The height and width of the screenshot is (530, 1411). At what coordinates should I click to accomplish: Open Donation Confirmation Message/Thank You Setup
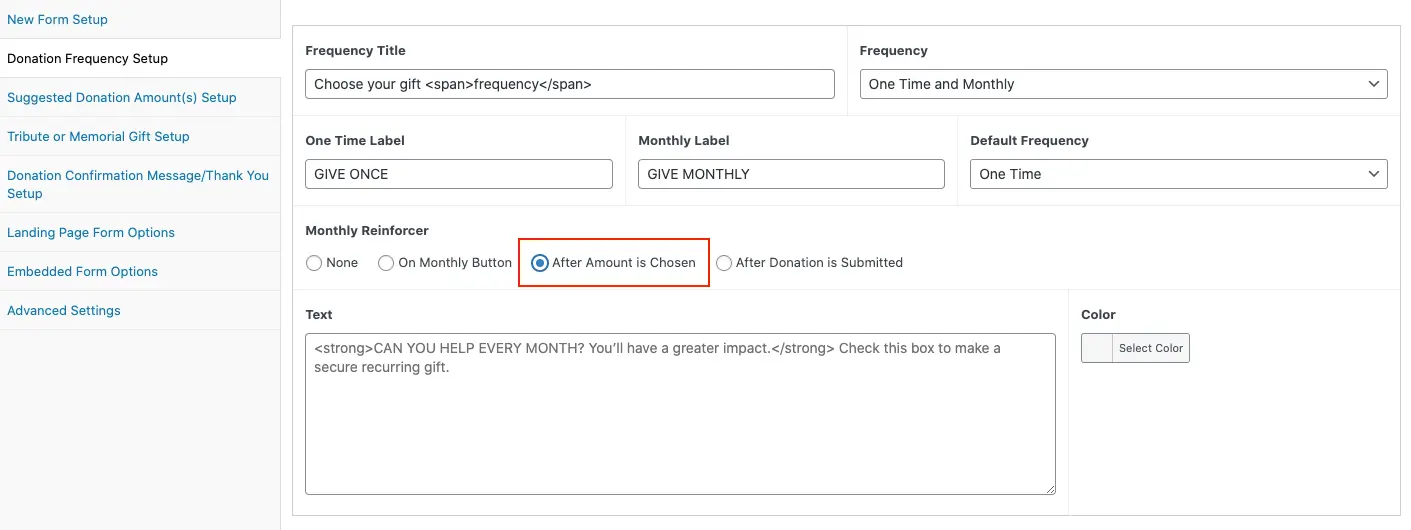[x=137, y=184]
